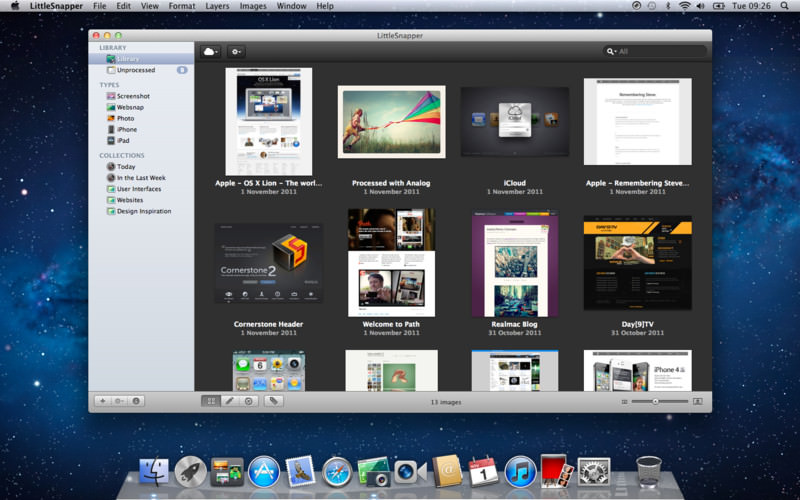Open the View menu
Viewport: 800px width, 500px height.
pos(149,6)
